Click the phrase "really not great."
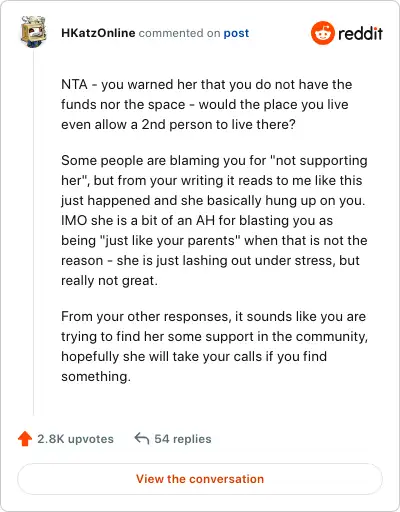This screenshot has height=512, width=400. 109,281
